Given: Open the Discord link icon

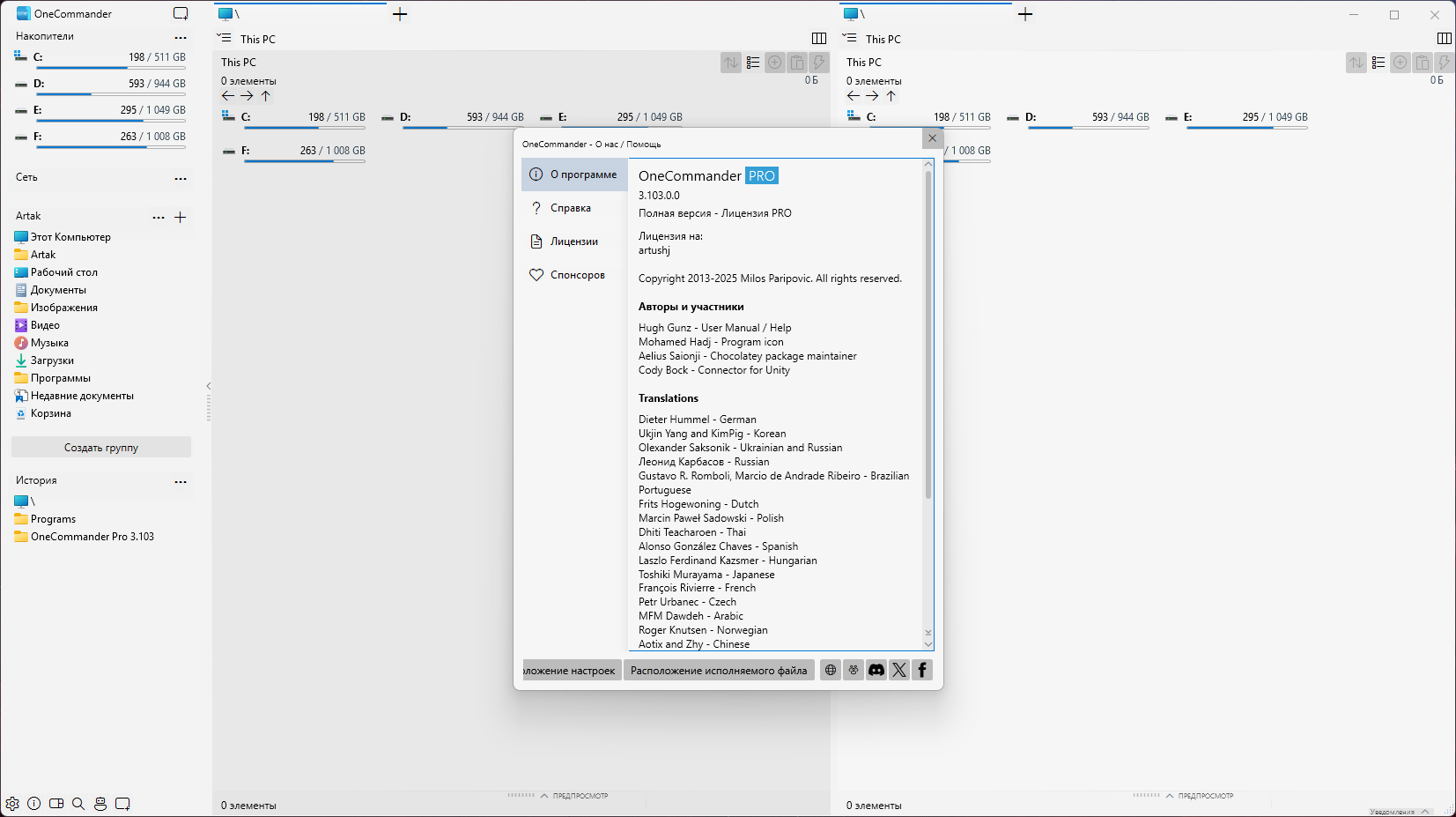Looking at the screenshot, I should coord(876,670).
